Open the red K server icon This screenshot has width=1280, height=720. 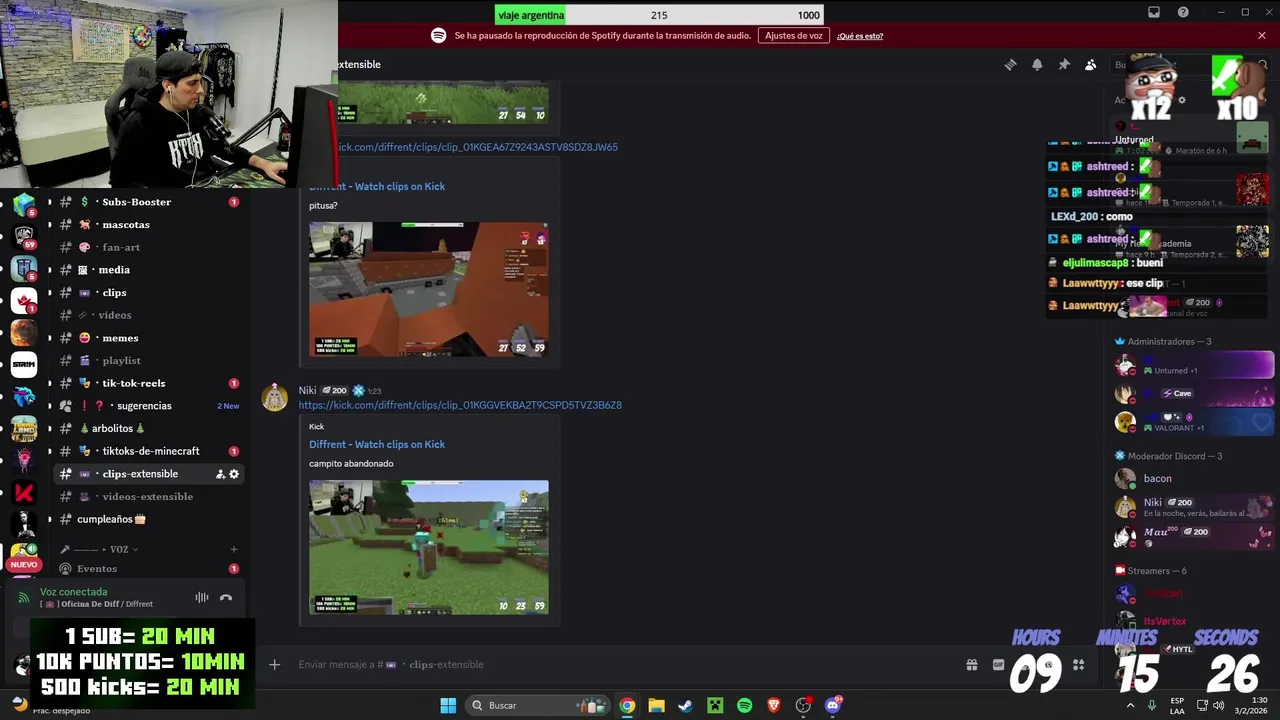(24, 493)
